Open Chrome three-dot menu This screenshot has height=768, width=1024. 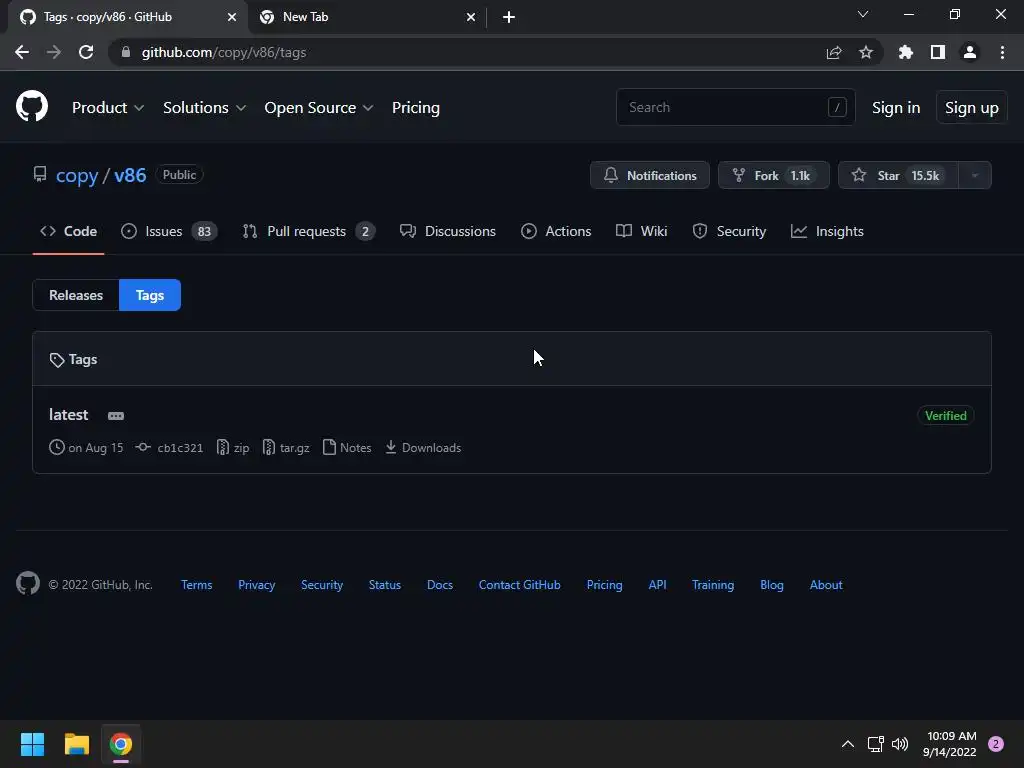point(1002,52)
